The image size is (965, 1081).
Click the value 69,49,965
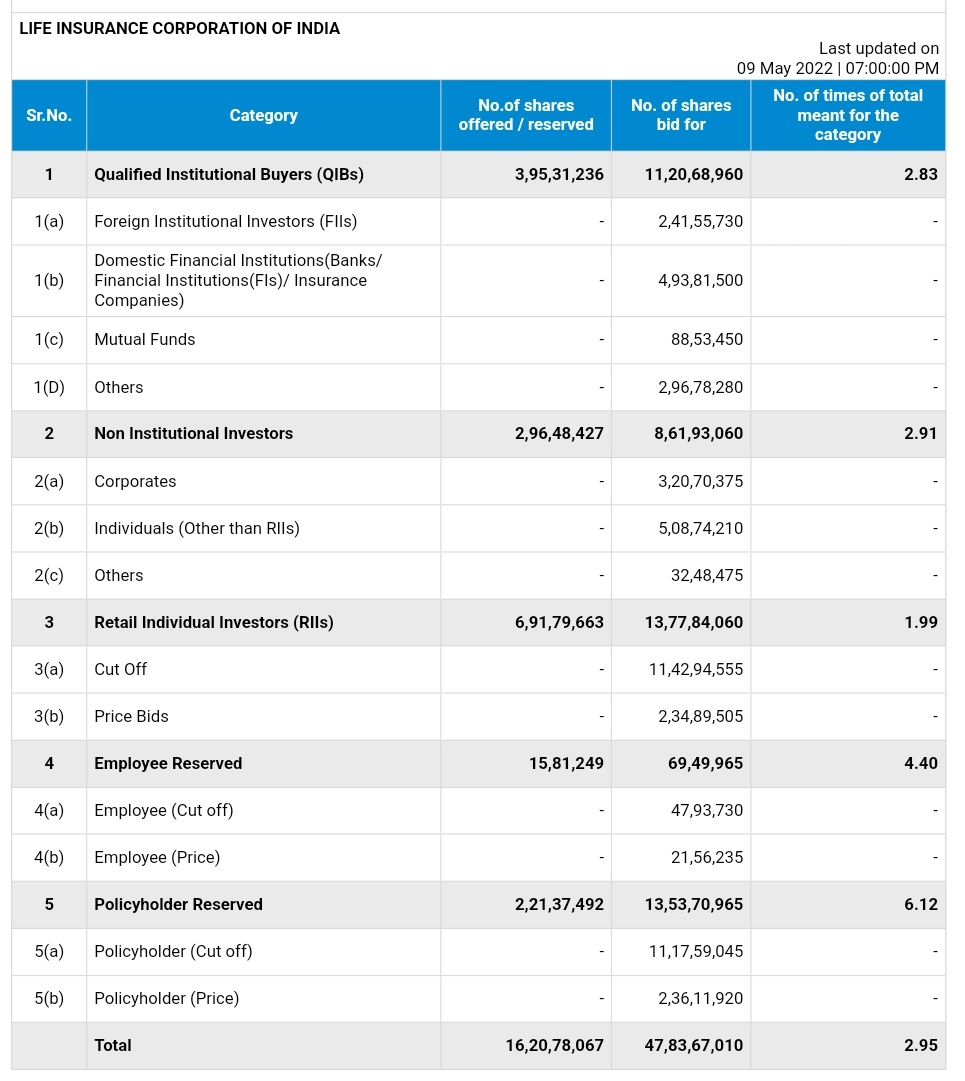(705, 763)
